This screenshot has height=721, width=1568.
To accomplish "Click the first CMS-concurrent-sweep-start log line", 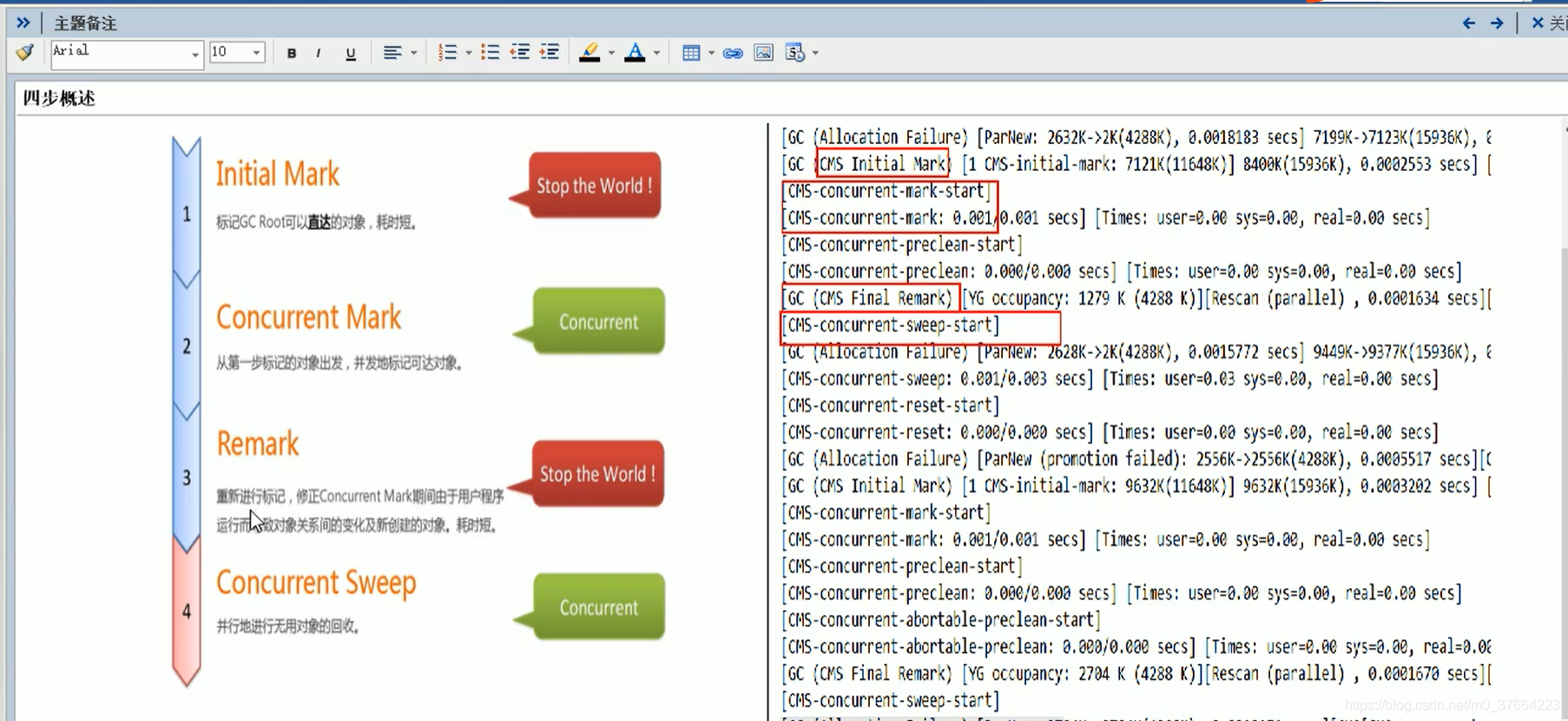I will point(891,325).
